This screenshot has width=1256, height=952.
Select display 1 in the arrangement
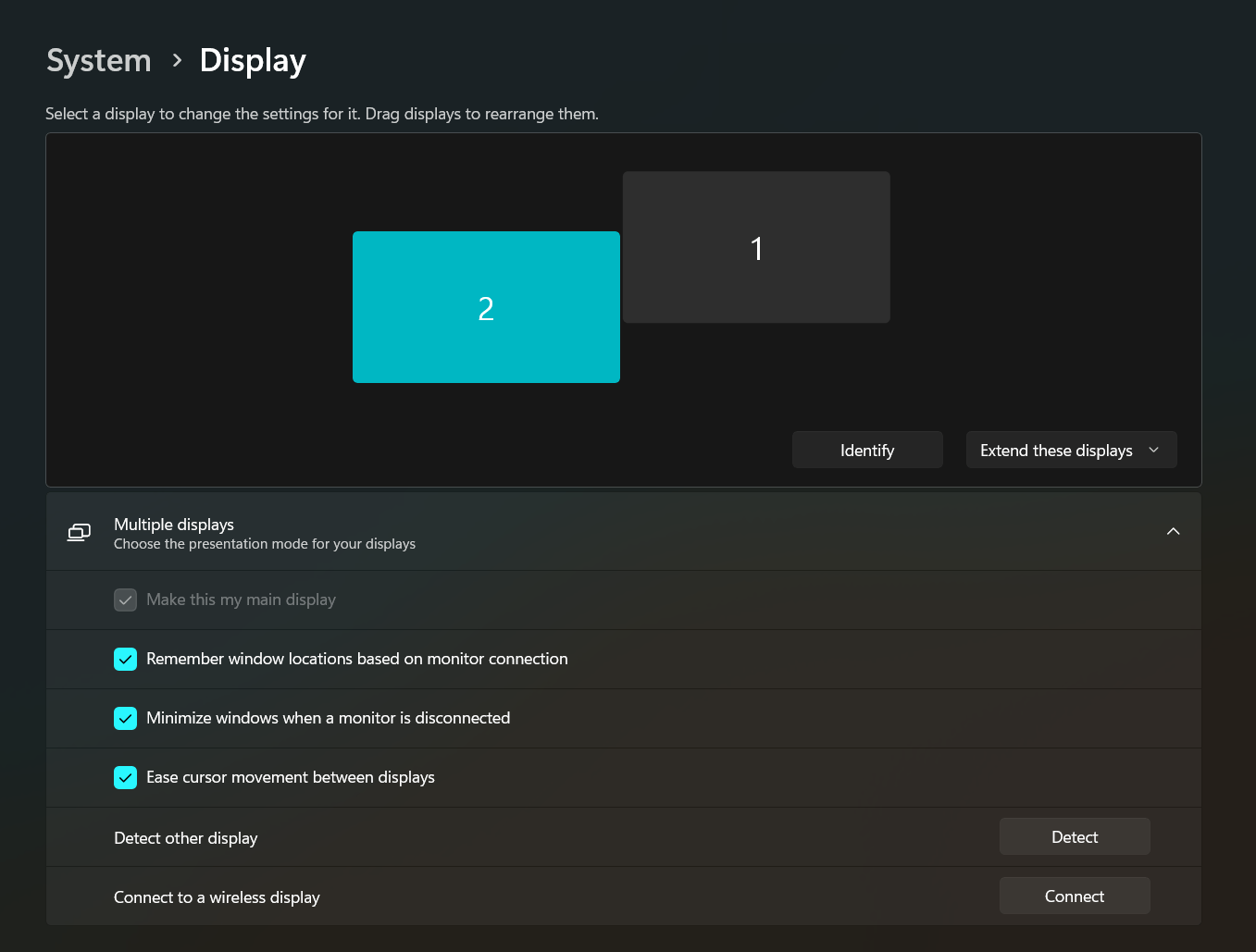pos(756,247)
